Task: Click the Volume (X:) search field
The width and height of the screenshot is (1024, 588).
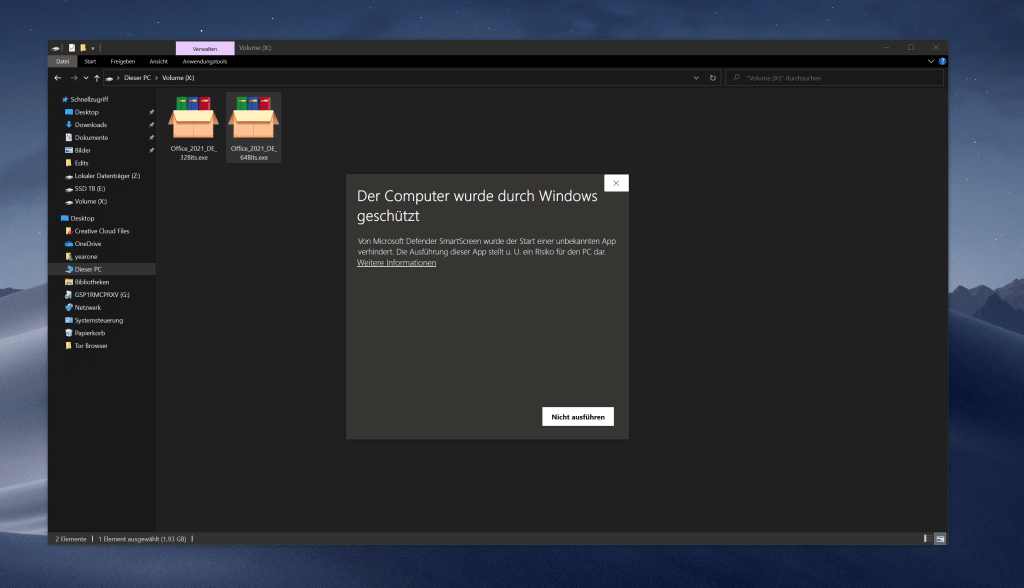Action: 835,78
